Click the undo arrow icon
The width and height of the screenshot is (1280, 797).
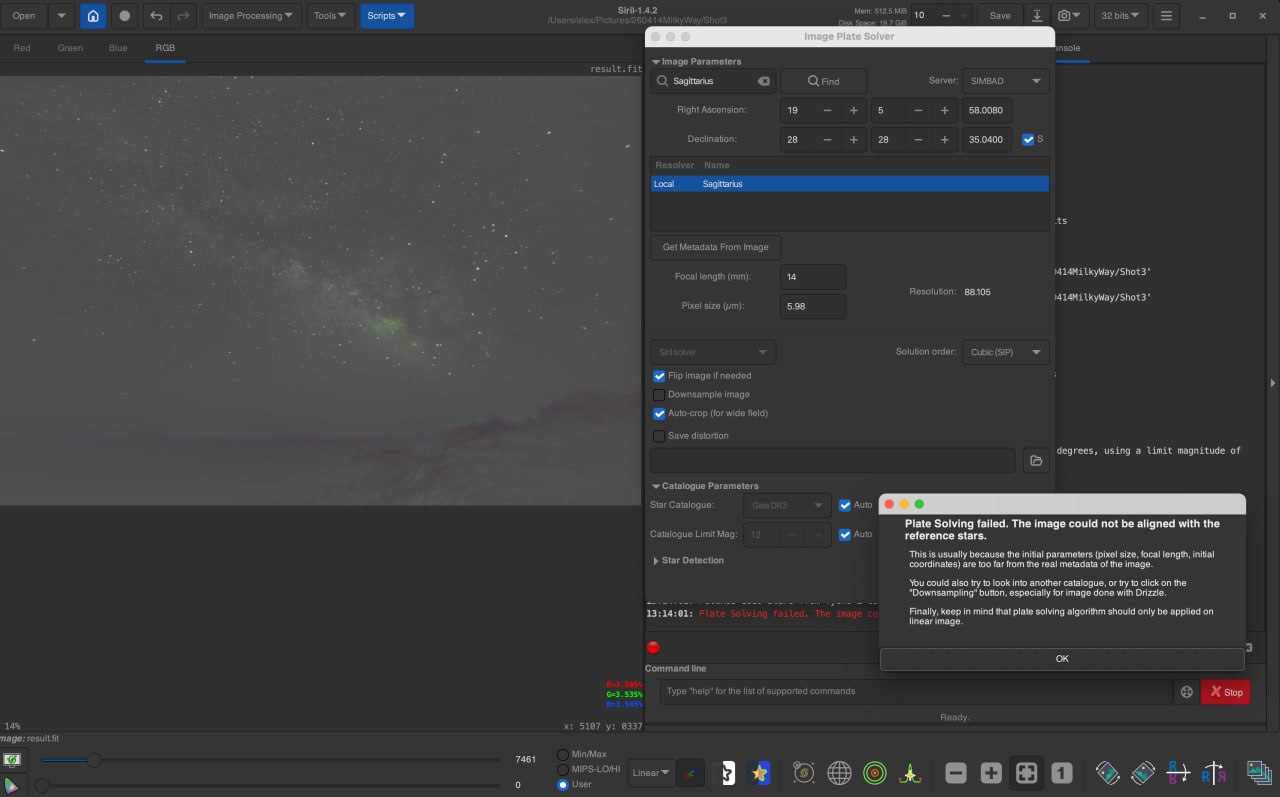156,16
